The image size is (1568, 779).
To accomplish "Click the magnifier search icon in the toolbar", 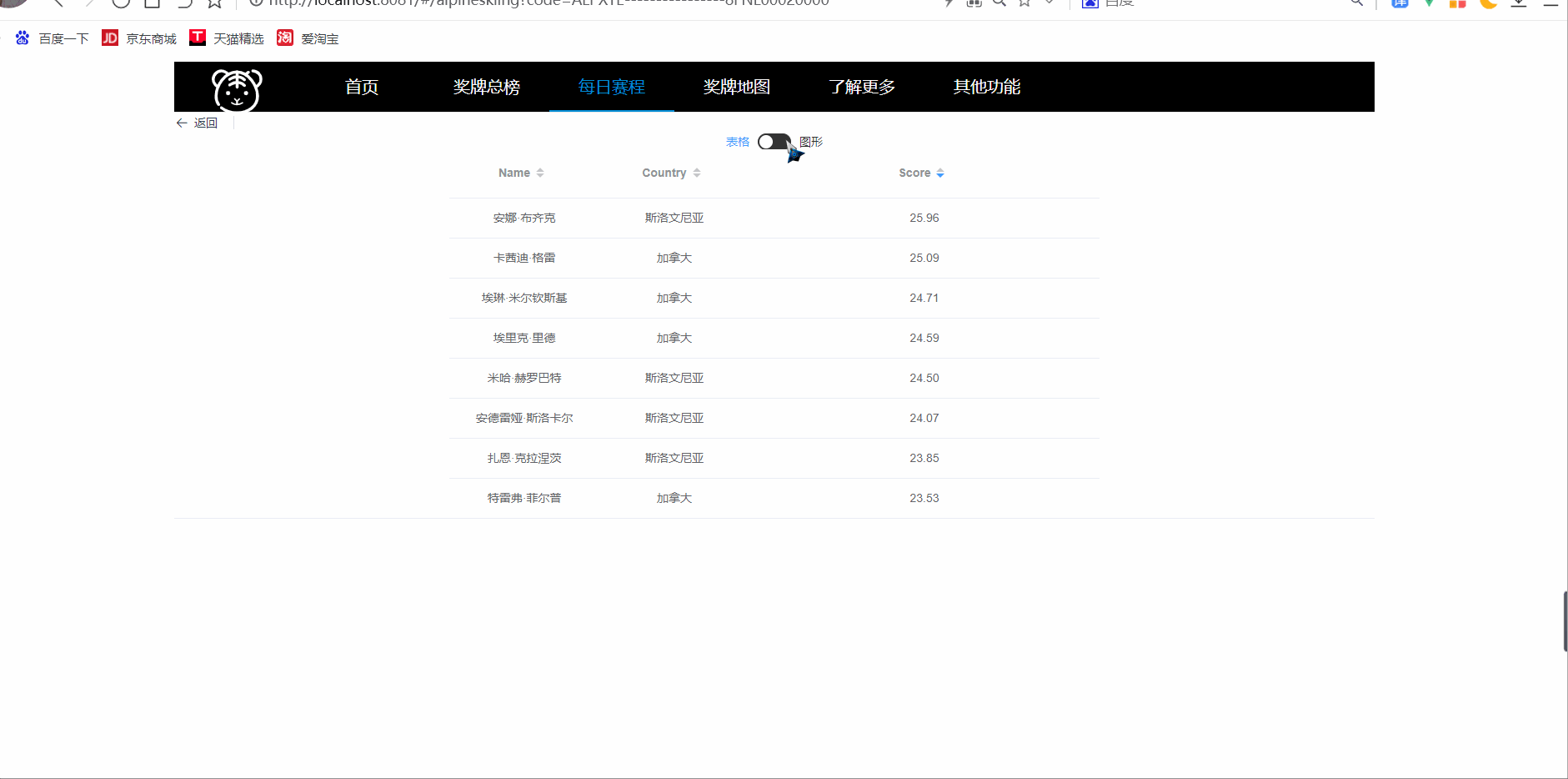I will [x=999, y=3].
